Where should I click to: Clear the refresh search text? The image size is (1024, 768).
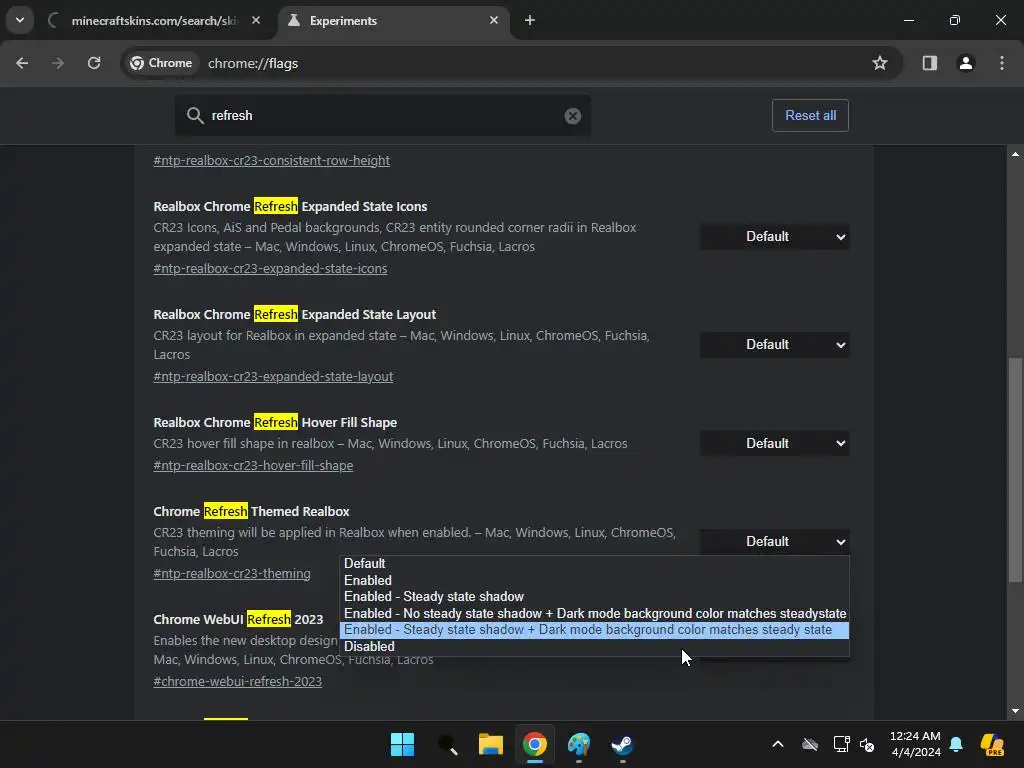point(573,116)
